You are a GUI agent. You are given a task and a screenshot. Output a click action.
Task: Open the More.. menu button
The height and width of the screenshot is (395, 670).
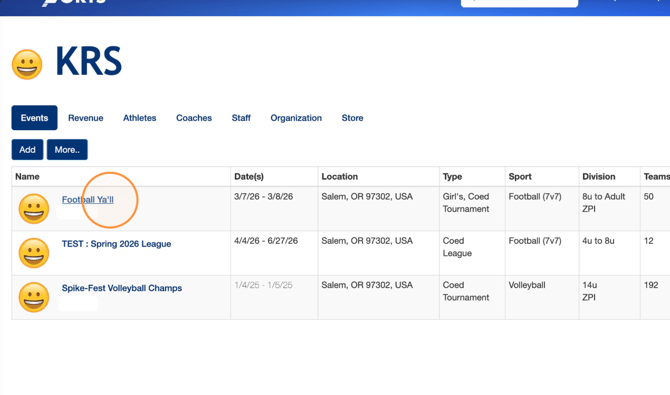67,150
